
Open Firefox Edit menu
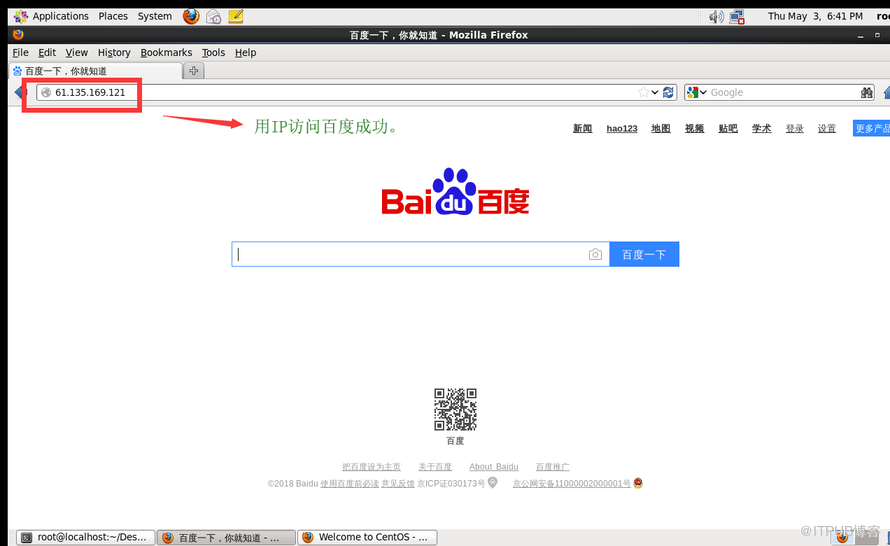pos(47,52)
